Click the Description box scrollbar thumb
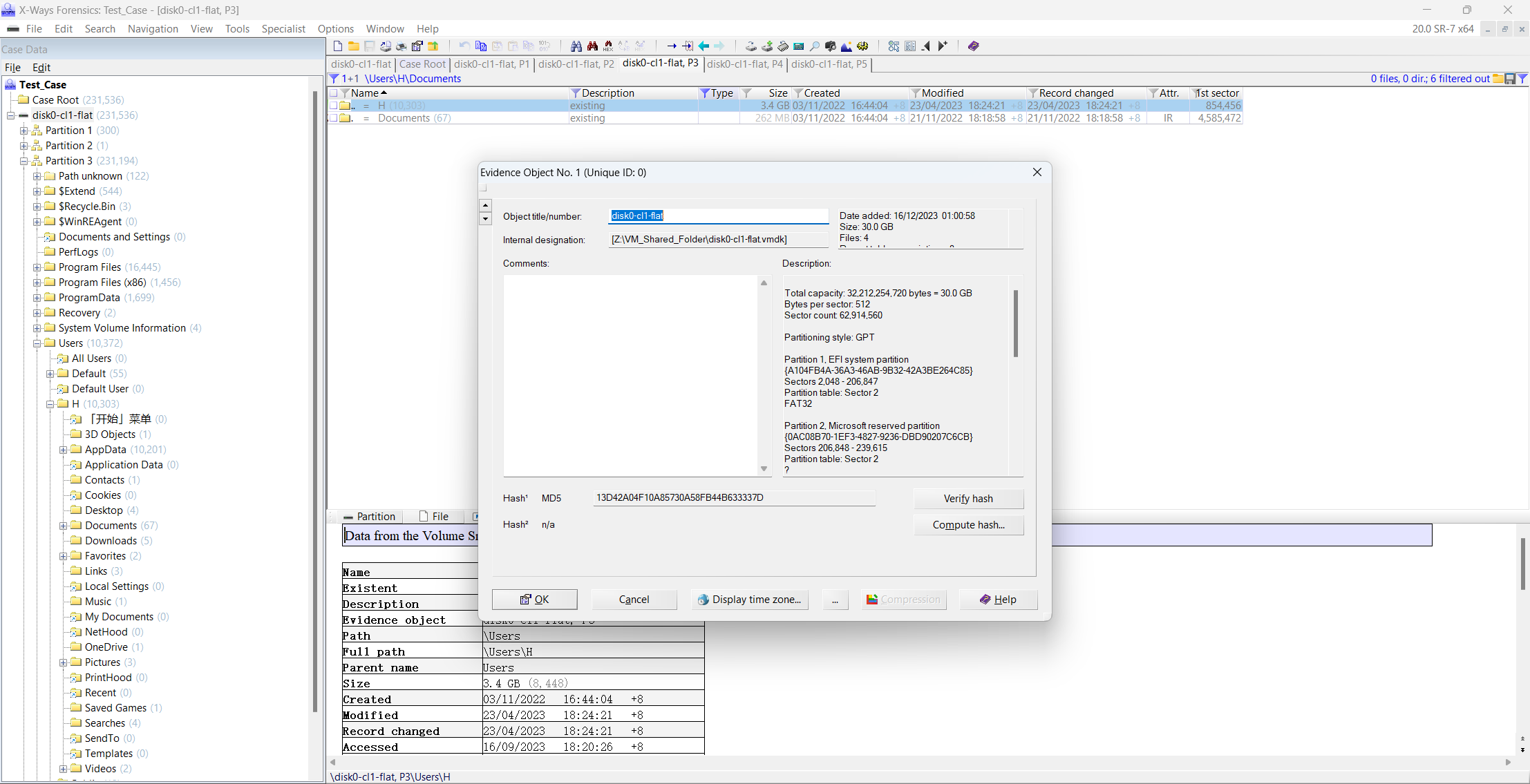The height and width of the screenshot is (784, 1530). coord(1015,323)
